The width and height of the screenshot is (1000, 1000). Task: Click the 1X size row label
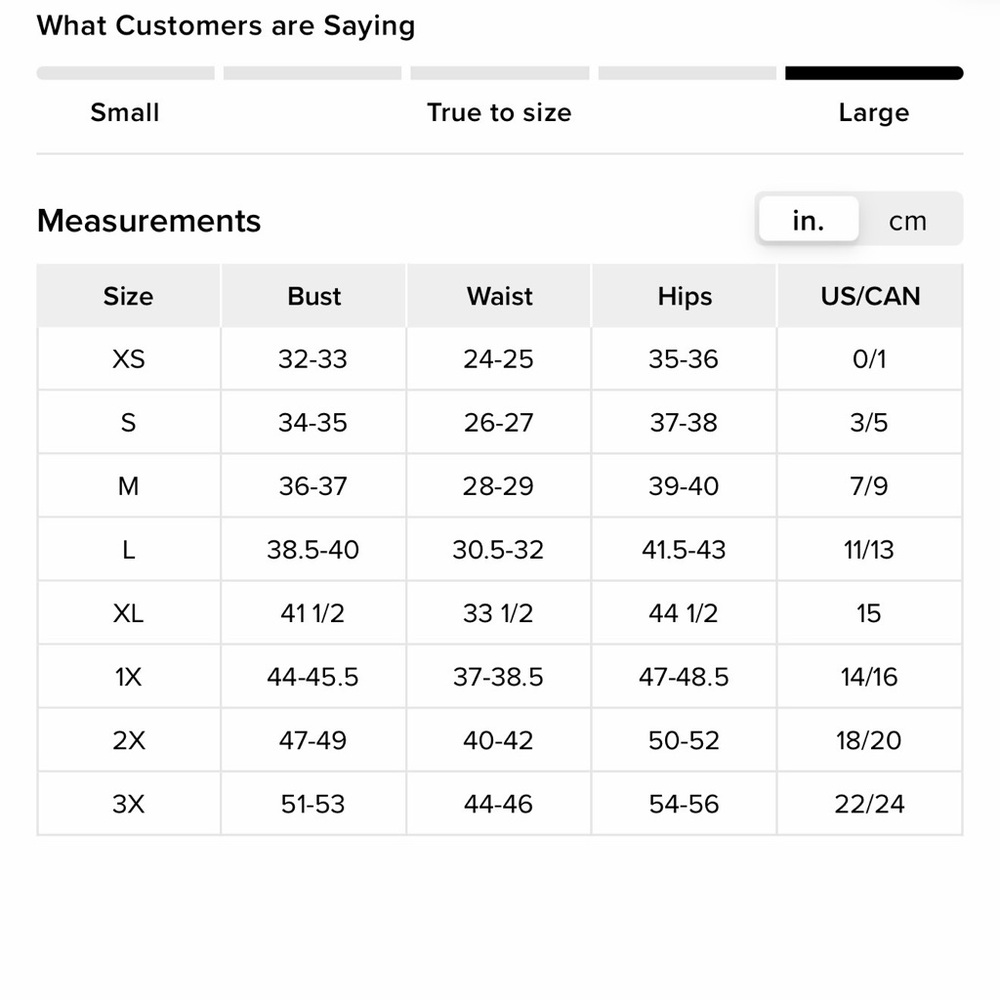128,677
